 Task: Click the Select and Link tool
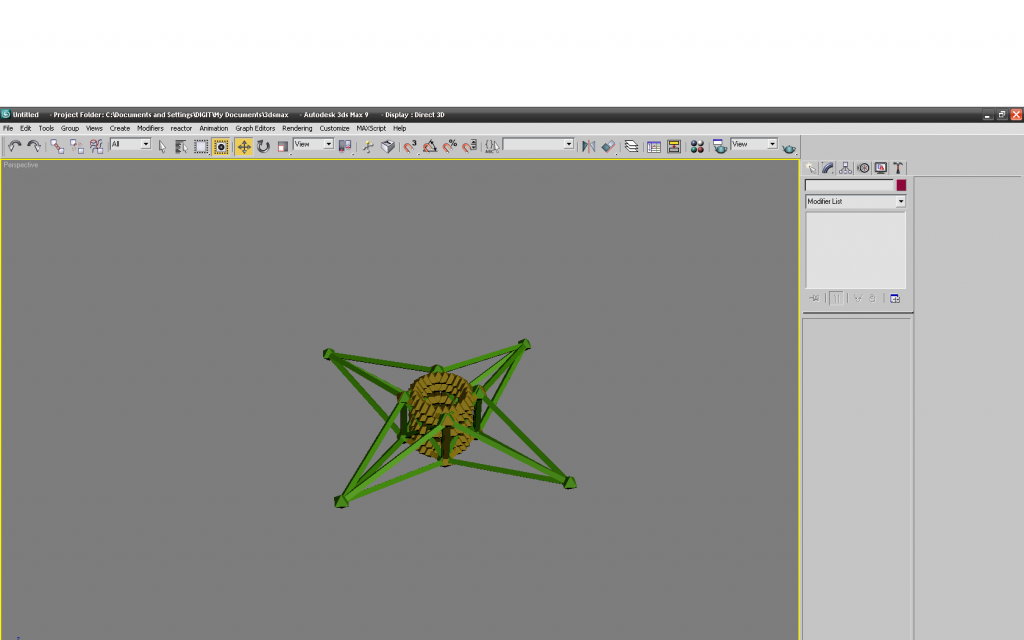pyautogui.click(x=57, y=146)
